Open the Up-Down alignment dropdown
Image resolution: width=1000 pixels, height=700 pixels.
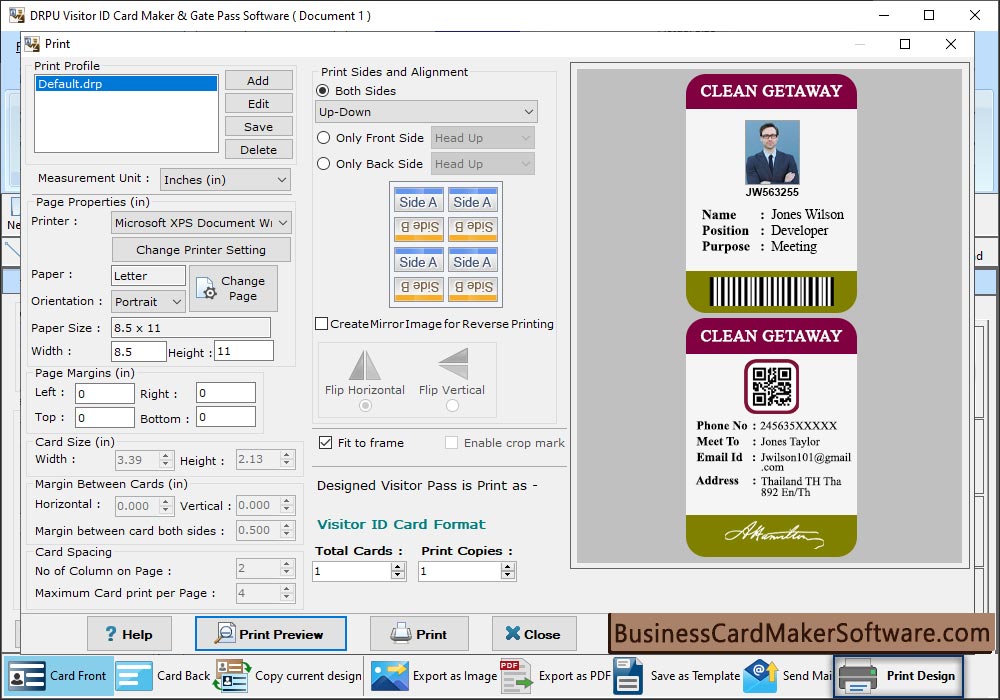pos(426,112)
